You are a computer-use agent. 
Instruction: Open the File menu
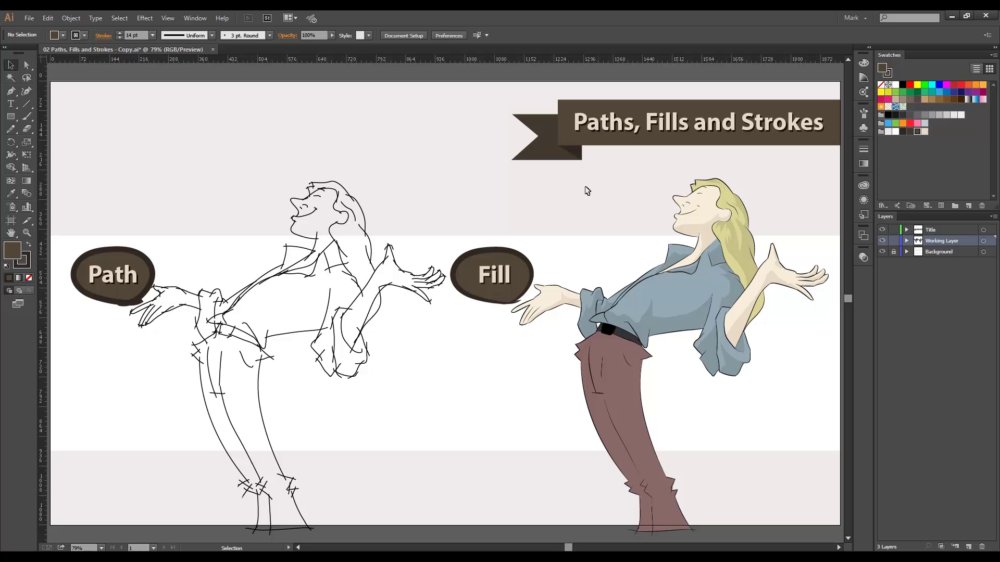point(29,18)
